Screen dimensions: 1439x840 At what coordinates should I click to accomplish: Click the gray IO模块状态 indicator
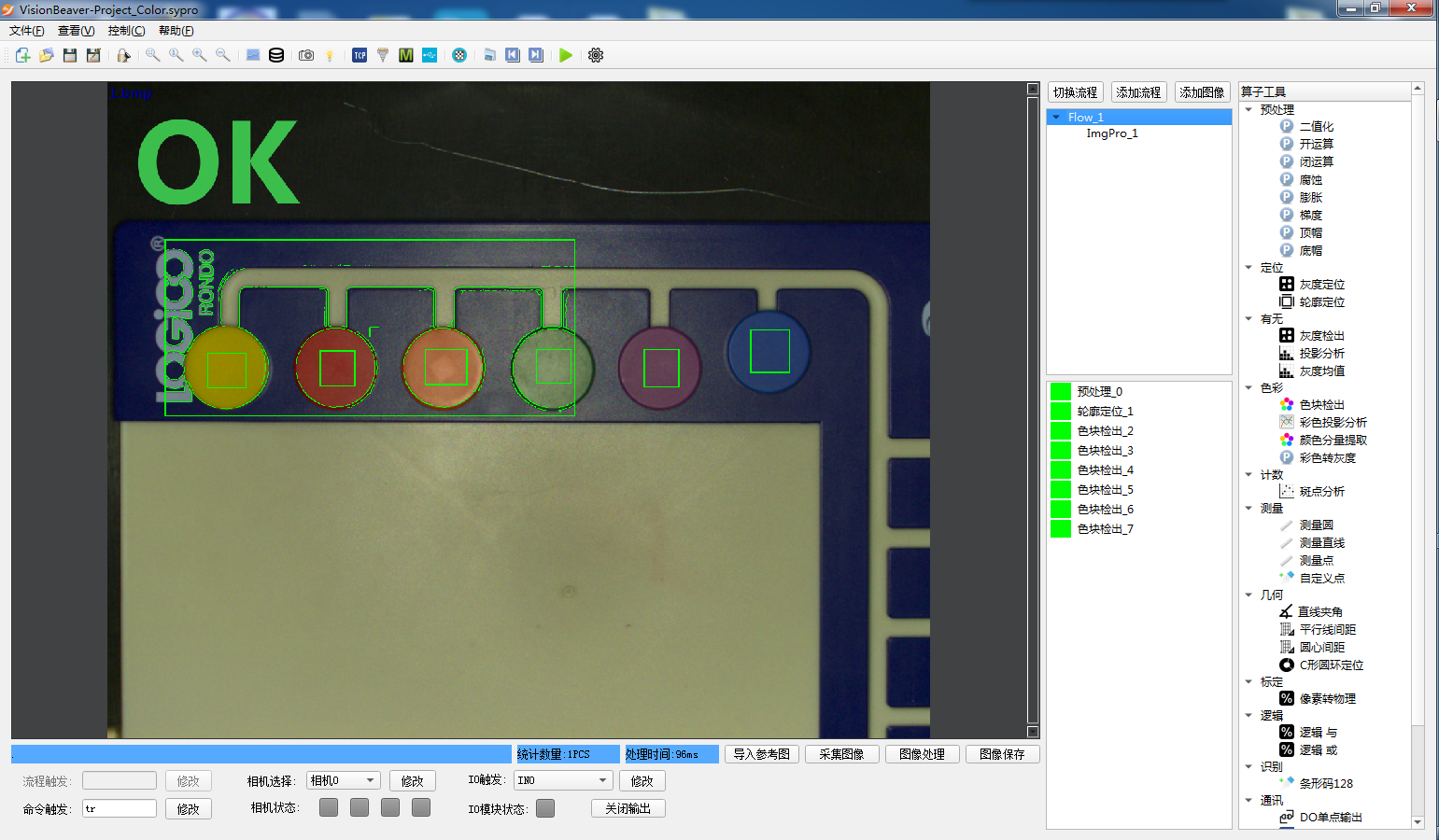[545, 808]
